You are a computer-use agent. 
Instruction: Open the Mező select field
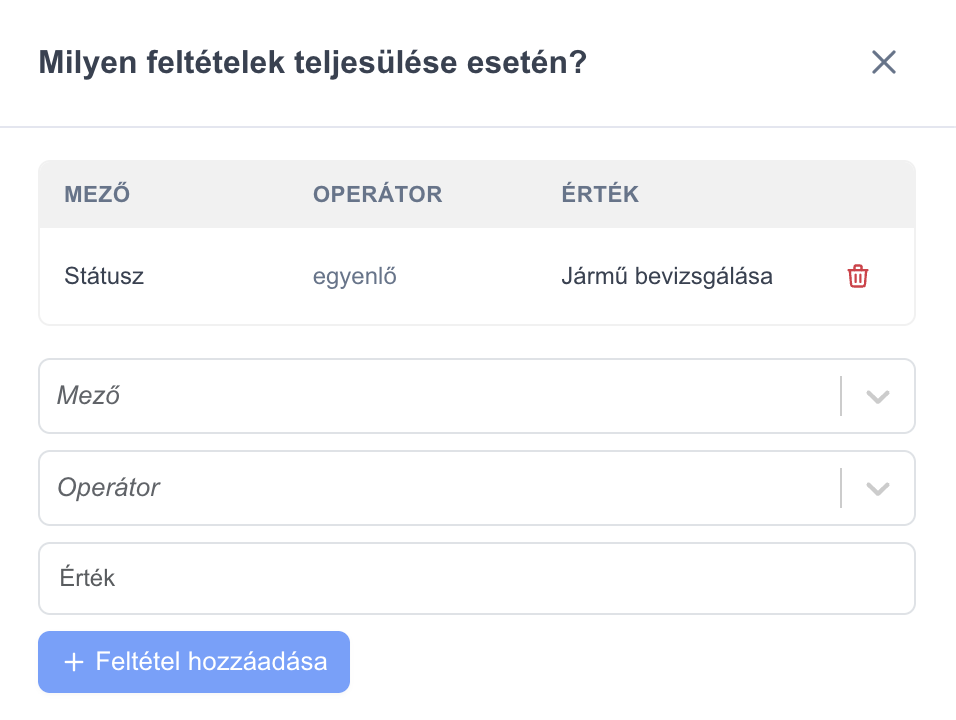pyautogui.click(x=477, y=396)
